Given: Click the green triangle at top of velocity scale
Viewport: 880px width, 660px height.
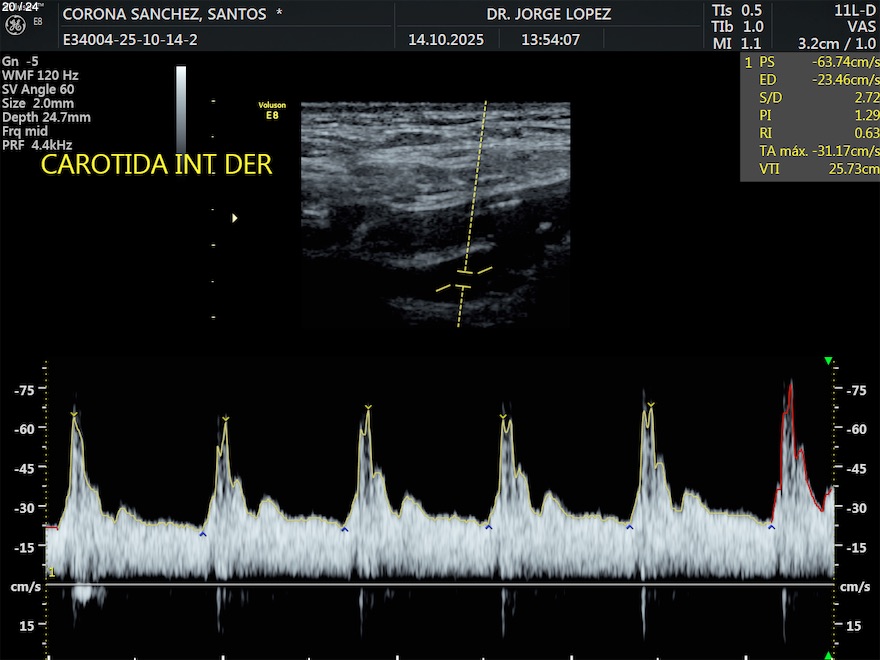Looking at the screenshot, I should (x=828, y=361).
